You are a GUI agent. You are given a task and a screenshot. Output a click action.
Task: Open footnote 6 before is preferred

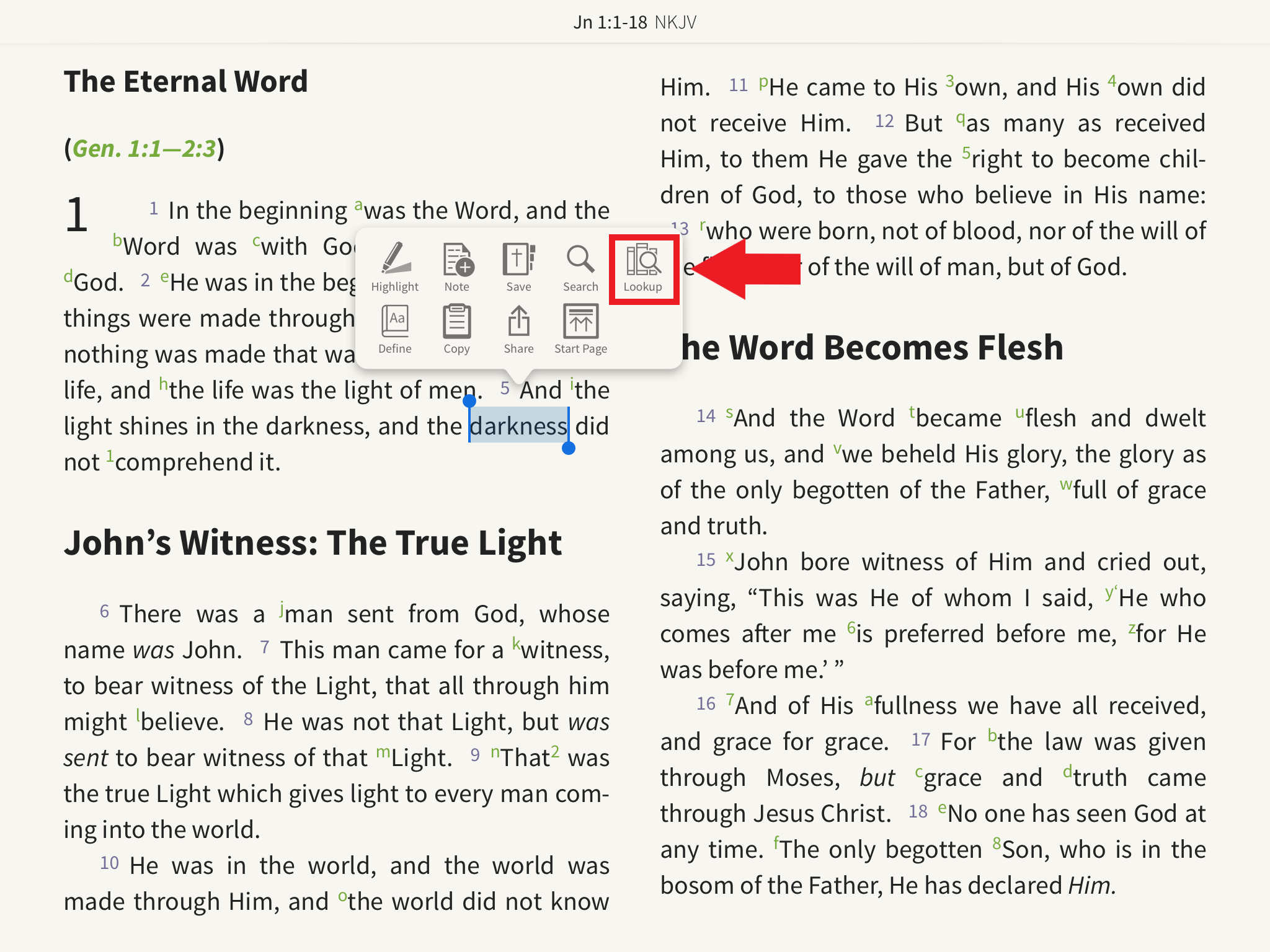pyautogui.click(x=851, y=628)
